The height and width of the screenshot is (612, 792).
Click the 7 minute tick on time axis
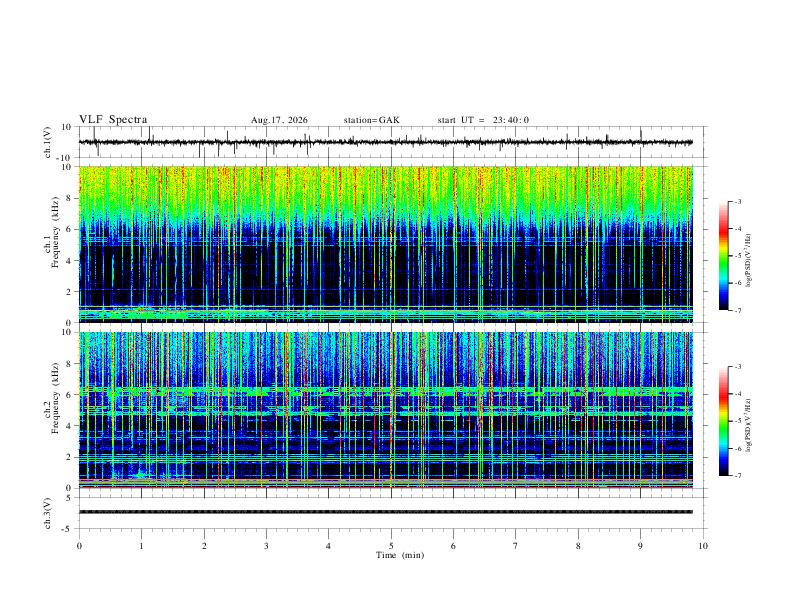(x=516, y=546)
